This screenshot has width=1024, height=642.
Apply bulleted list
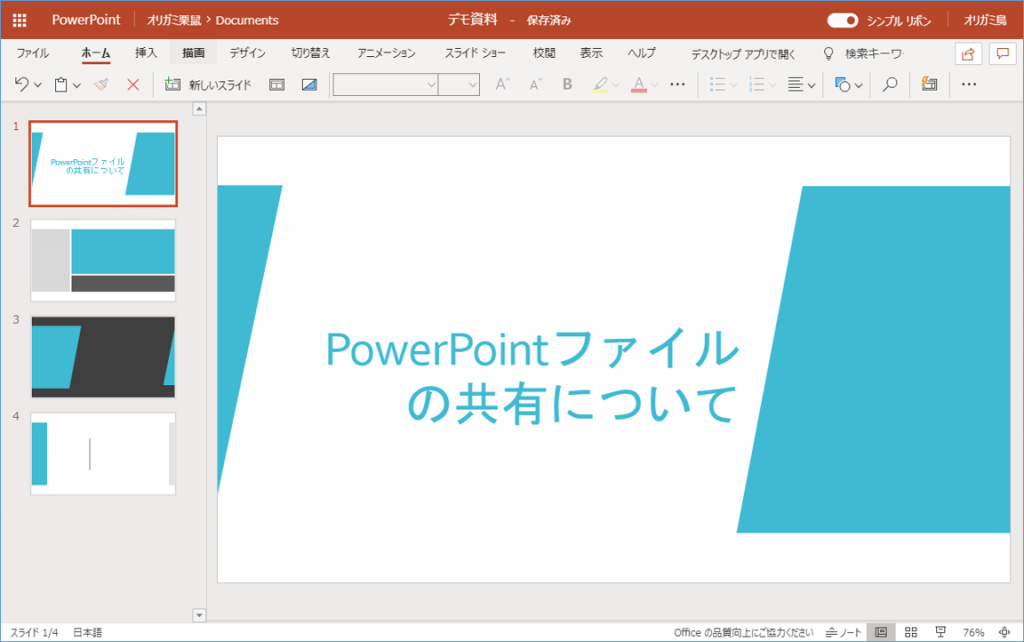click(x=718, y=84)
